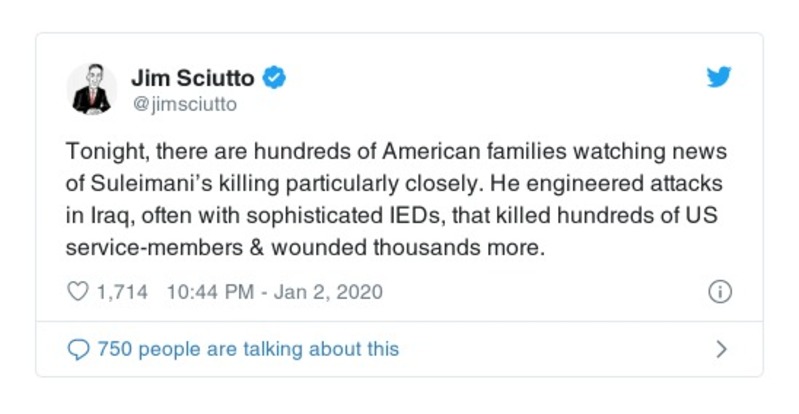Open Jim Sciutto's profile avatar
Viewport: 799px width, 414px height.
91,88
